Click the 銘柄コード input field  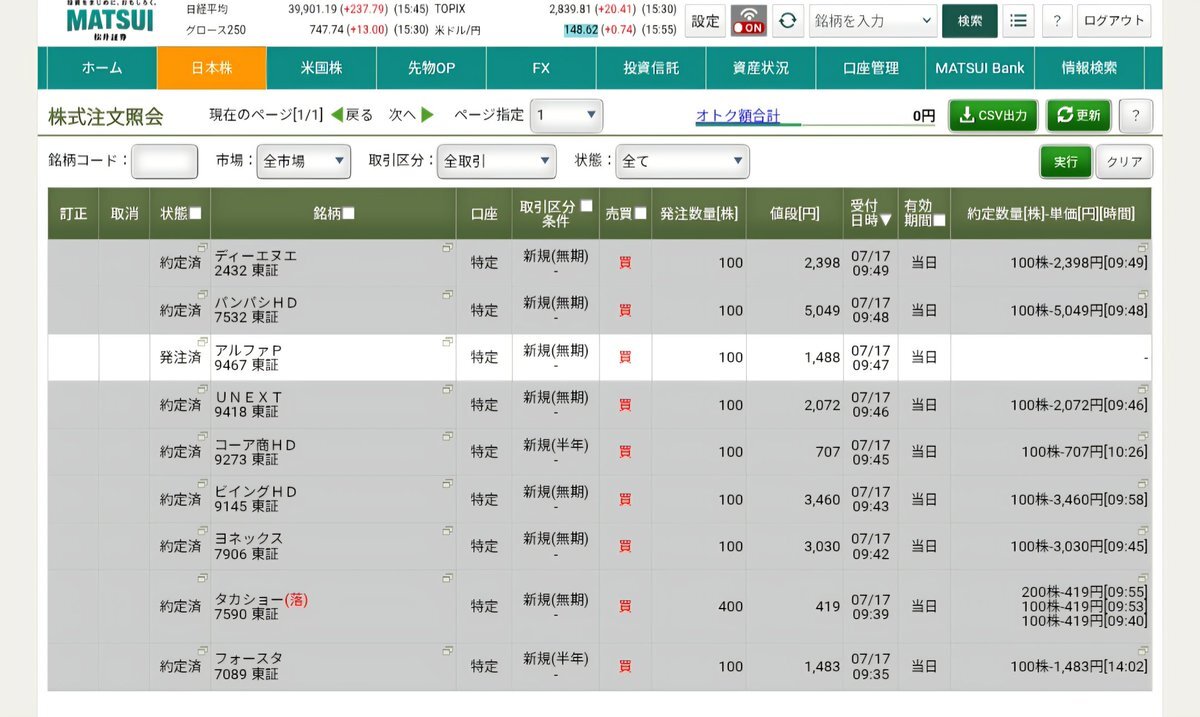(165, 161)
